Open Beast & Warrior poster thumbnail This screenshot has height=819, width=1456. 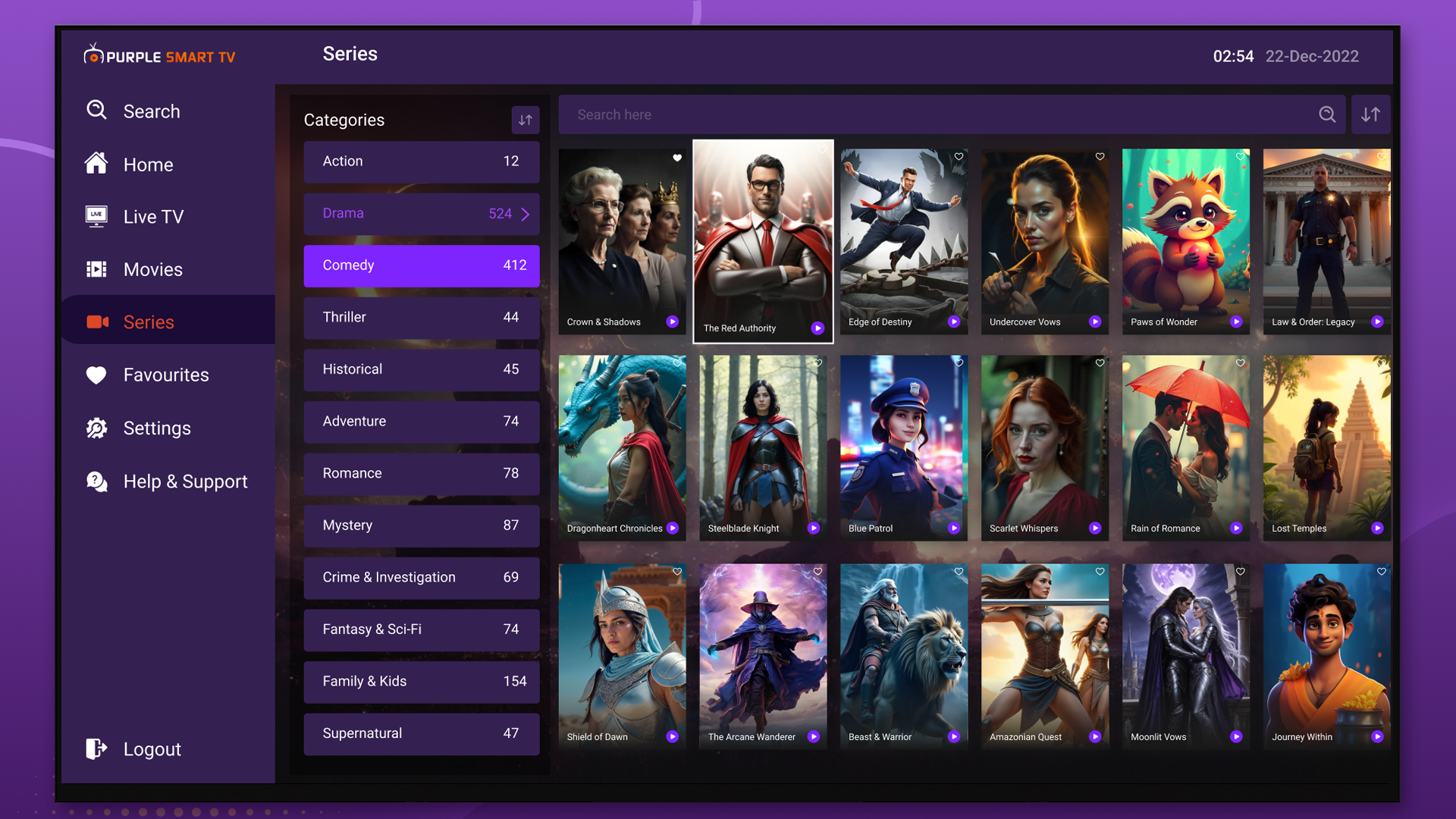[904, 657]
